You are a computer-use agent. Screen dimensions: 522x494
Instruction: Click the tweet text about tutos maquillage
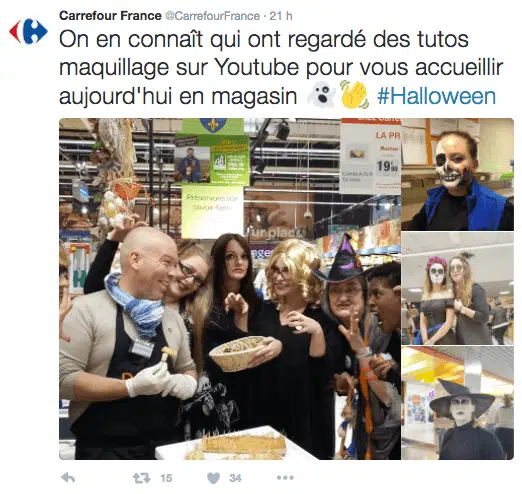click(281, 68)
